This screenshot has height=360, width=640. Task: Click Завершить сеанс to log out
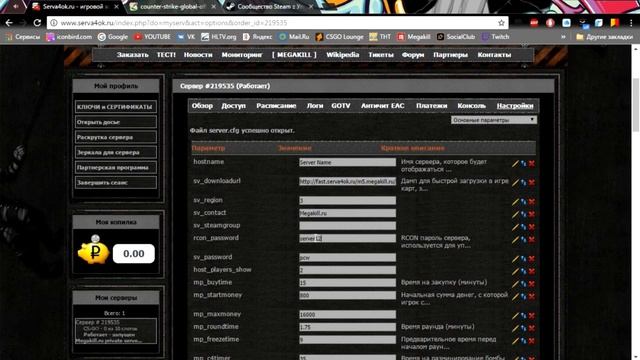coord(116,182)
